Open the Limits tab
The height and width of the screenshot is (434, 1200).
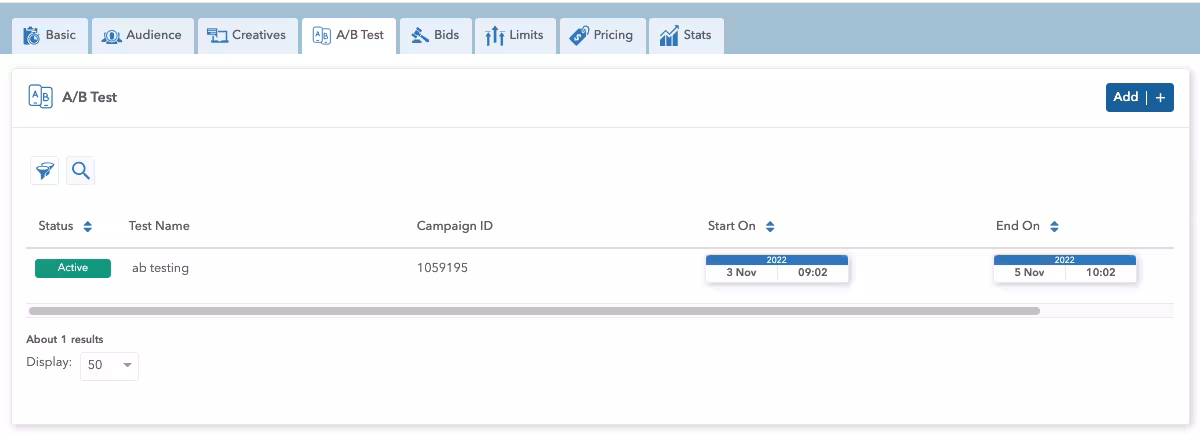(x=514, y=36)
